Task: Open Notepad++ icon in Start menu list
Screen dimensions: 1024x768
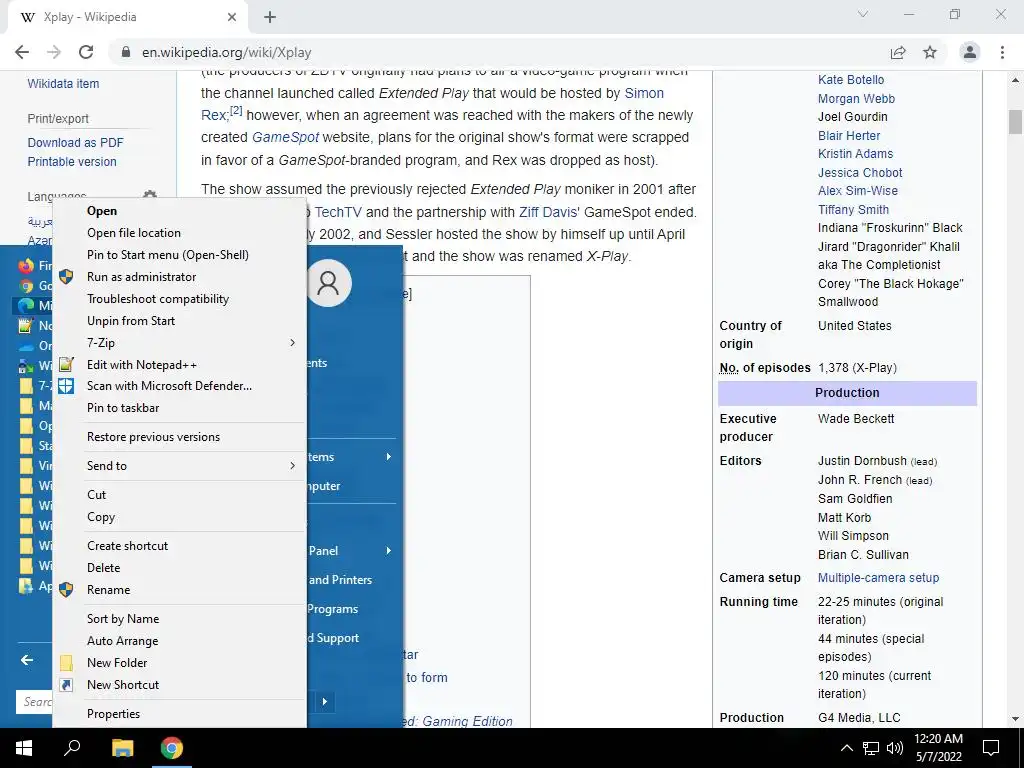Action: click(26, 325)
